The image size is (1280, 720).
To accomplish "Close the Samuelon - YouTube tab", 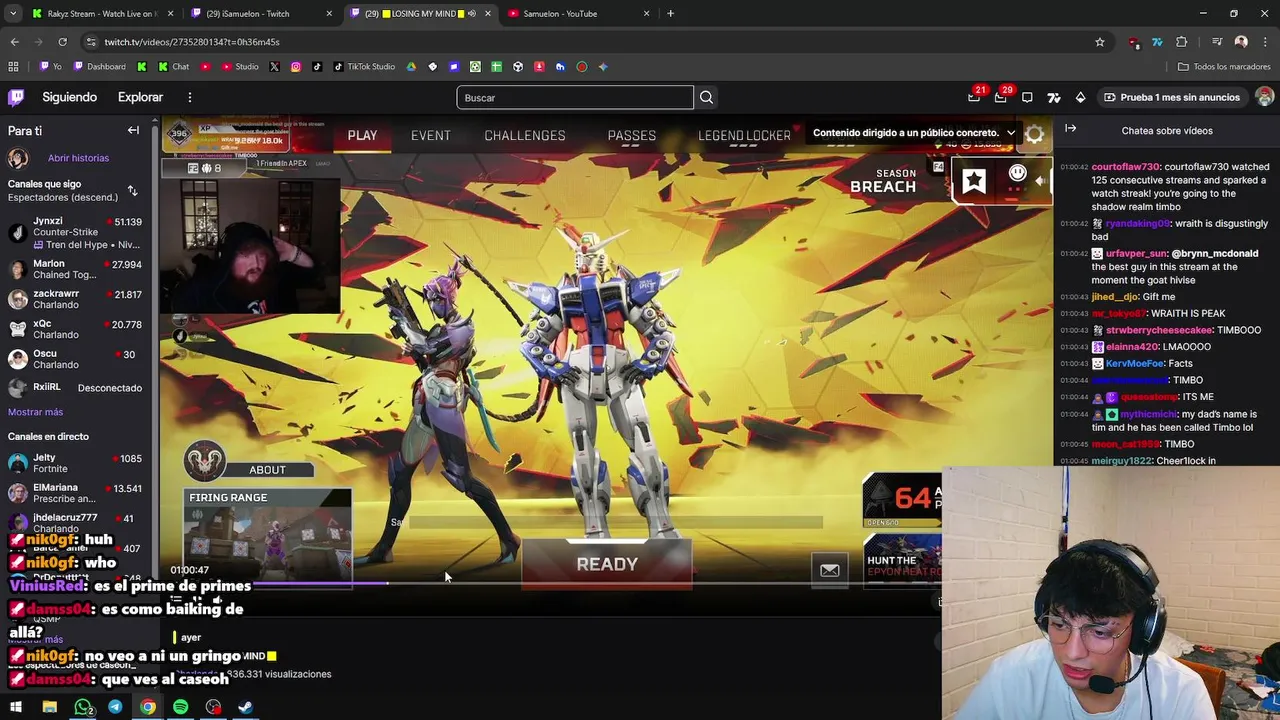I will tap(646, 14).
